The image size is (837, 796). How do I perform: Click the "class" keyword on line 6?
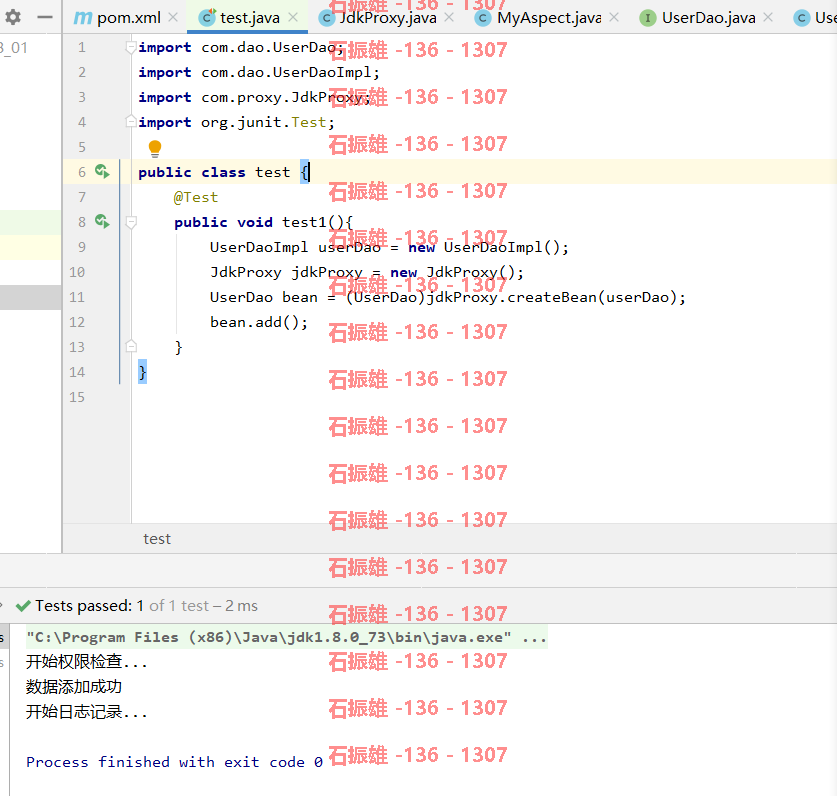[223, 172]
